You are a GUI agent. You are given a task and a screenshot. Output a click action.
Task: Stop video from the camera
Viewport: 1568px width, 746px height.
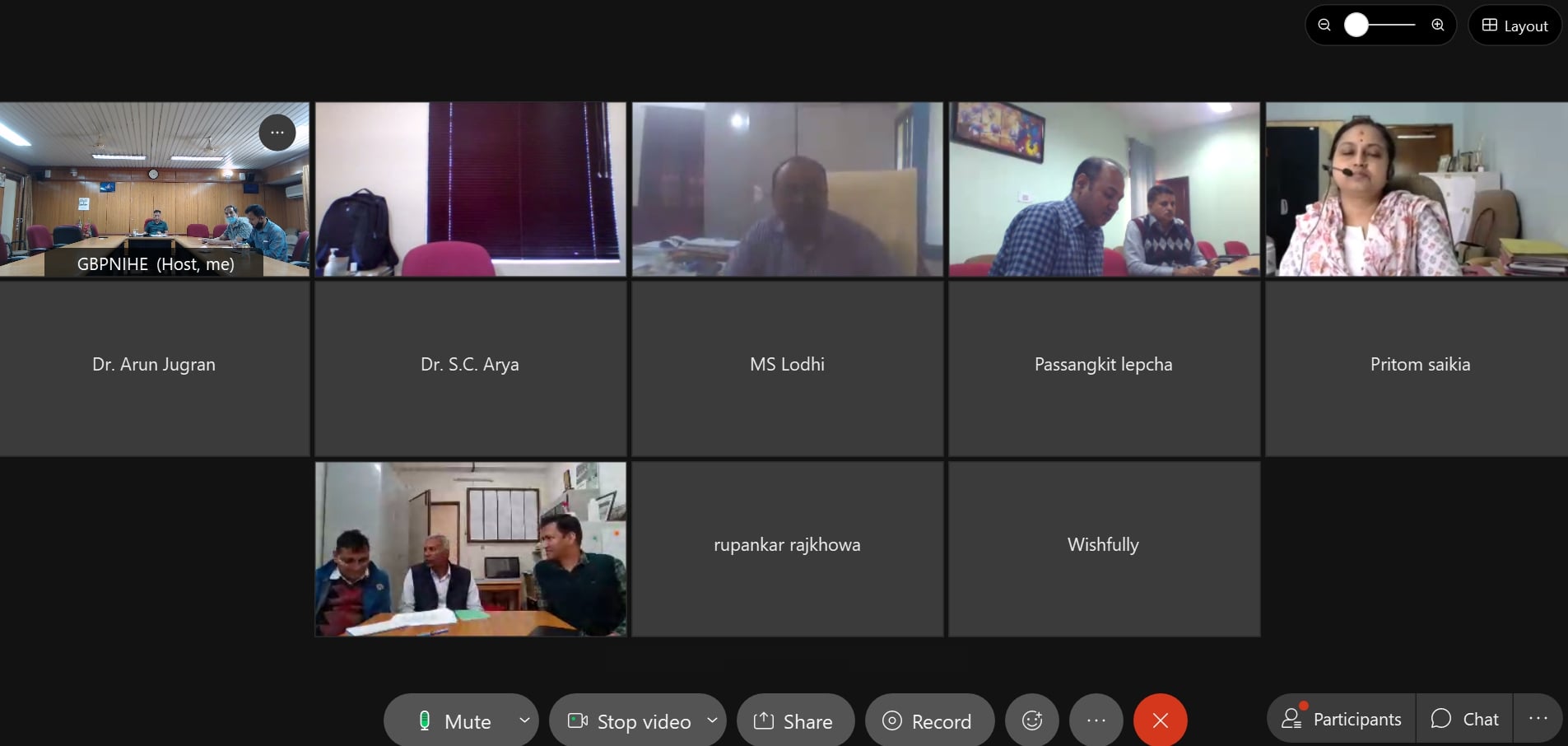(630, 721)
